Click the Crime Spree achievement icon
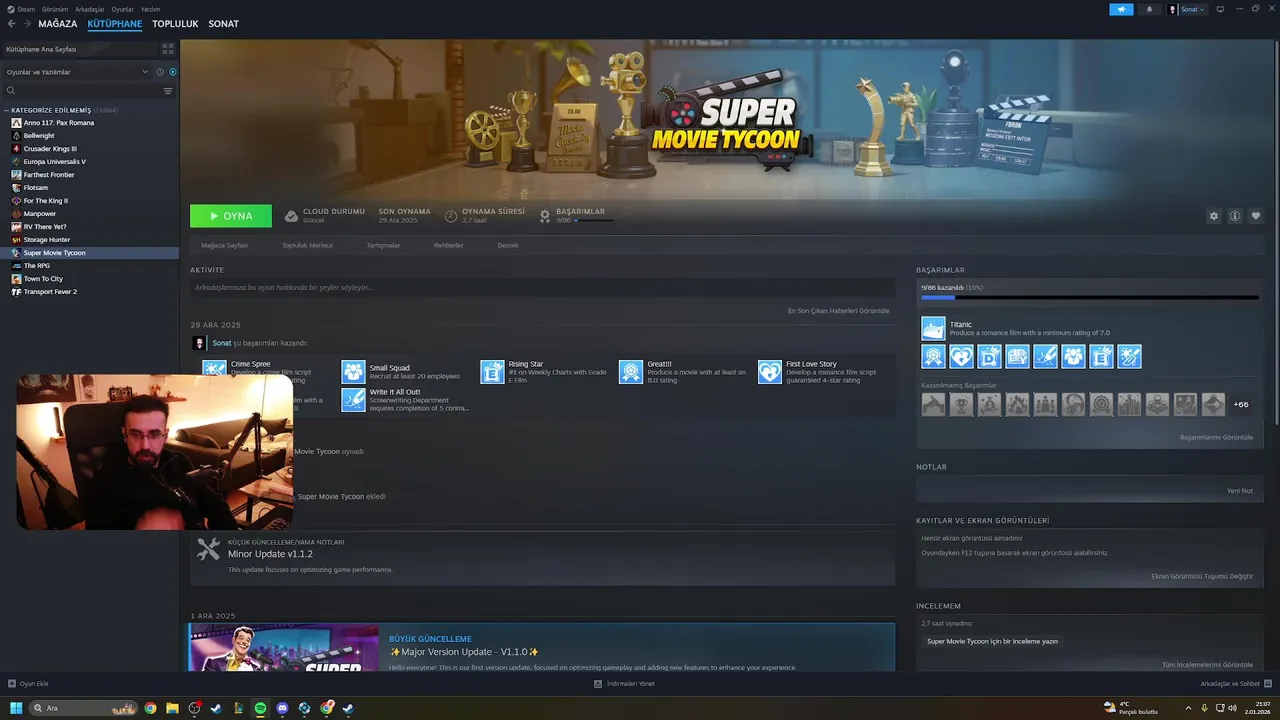This screenshot has width=1280, height=720. [214, 368]
